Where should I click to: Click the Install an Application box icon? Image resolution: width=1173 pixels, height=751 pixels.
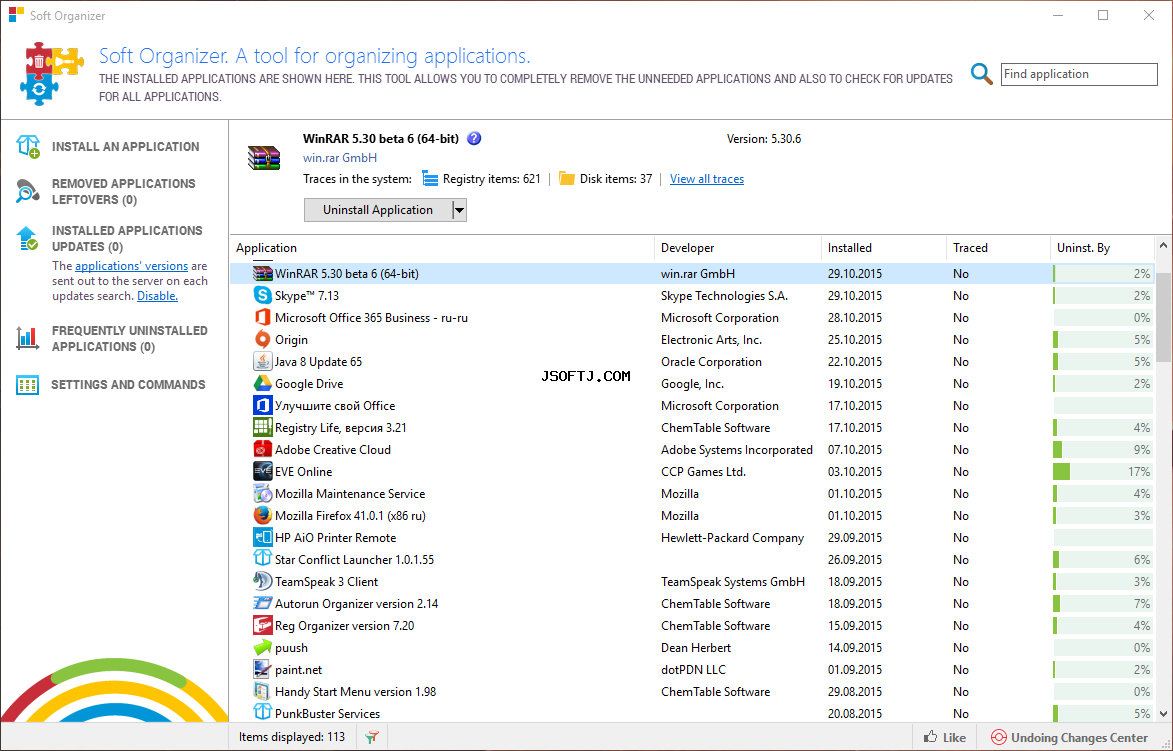click(28, 147)
